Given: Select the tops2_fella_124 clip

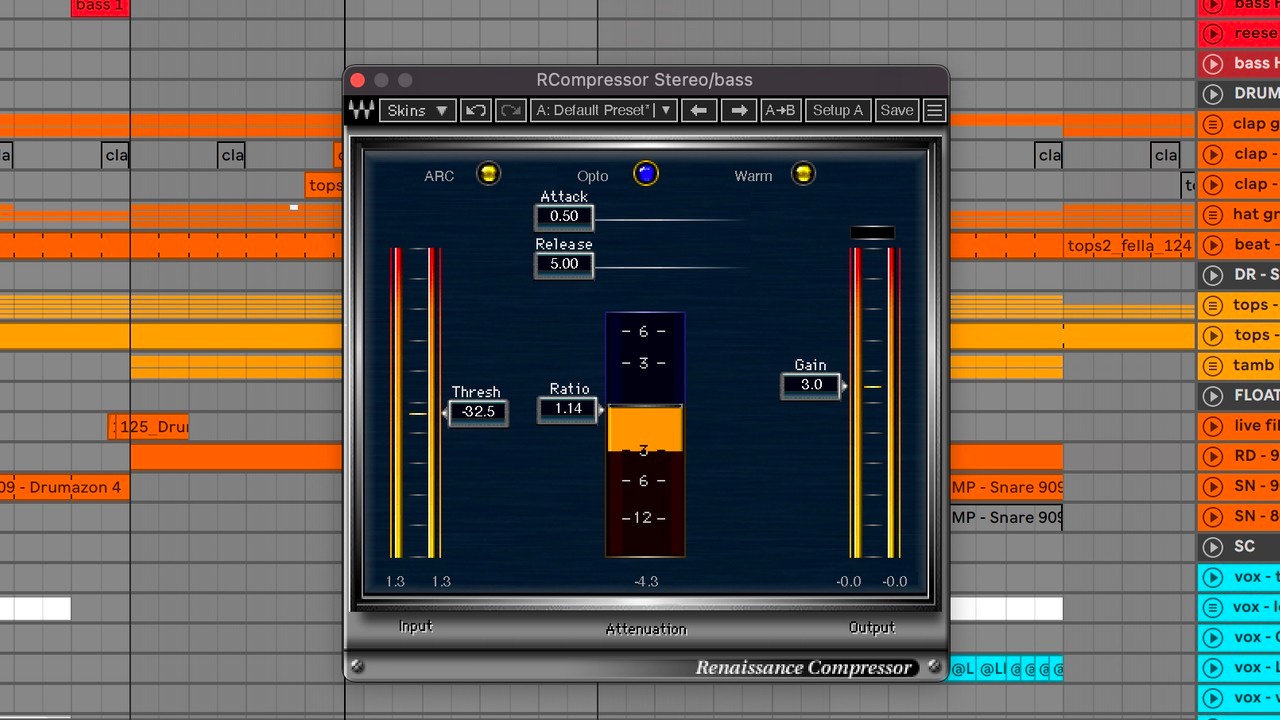Looking at the screenshot, I should [x=1129, y=246].
